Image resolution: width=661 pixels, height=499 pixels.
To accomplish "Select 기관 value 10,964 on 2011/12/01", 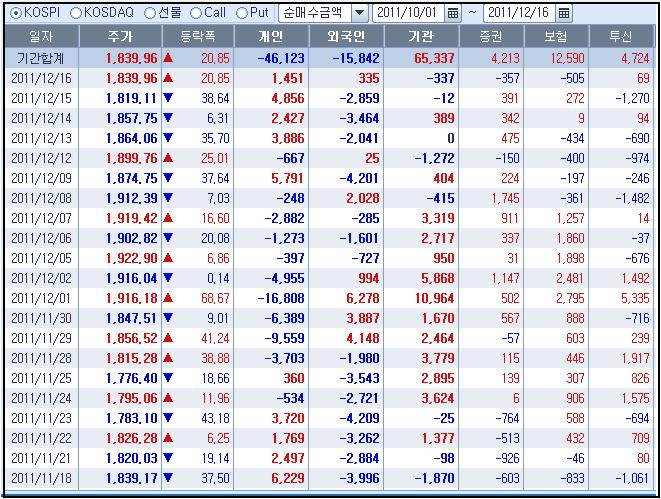I will (x=435, y=298).
